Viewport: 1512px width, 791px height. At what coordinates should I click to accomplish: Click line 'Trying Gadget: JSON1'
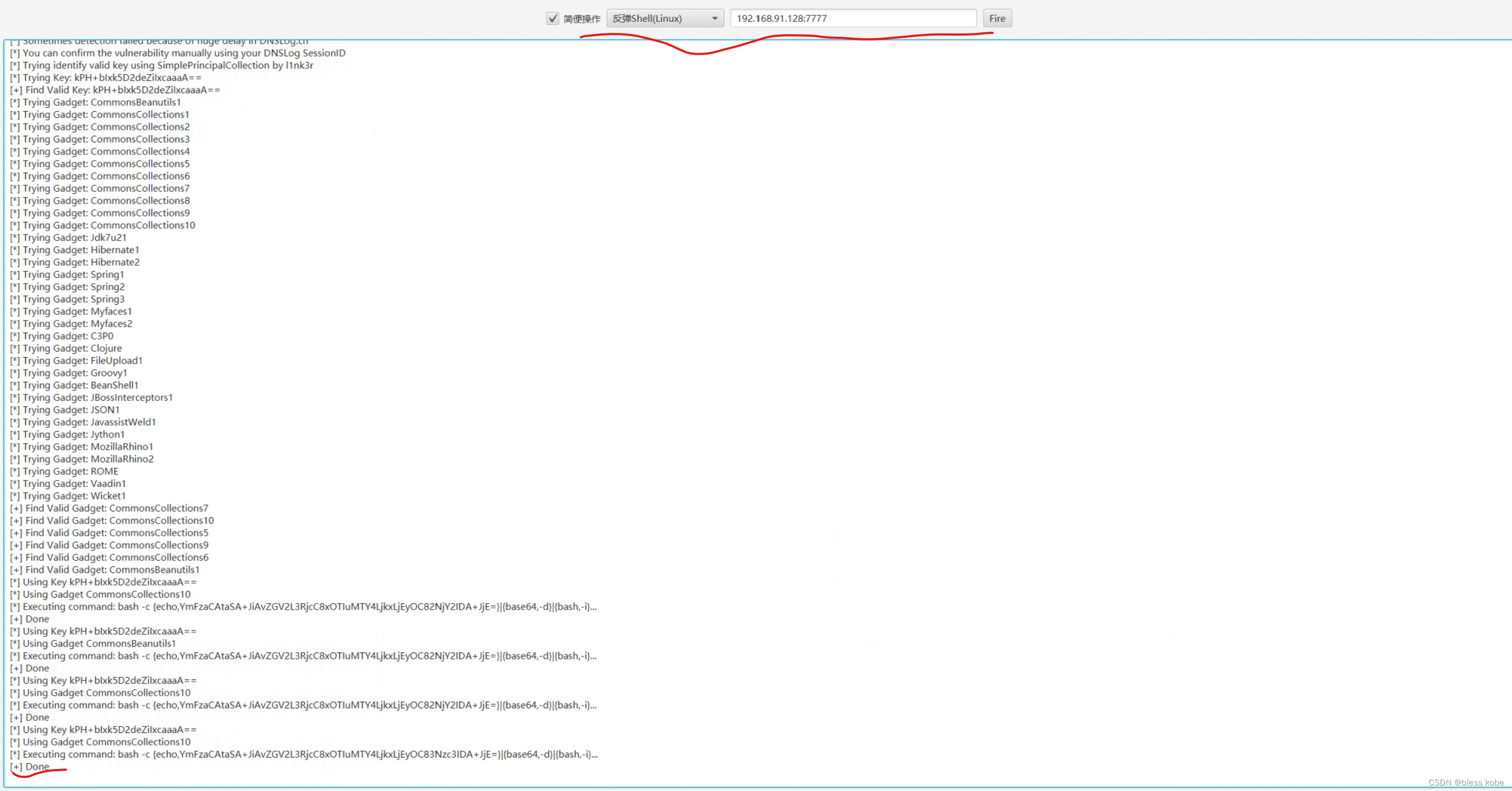(x=65, y=410)
